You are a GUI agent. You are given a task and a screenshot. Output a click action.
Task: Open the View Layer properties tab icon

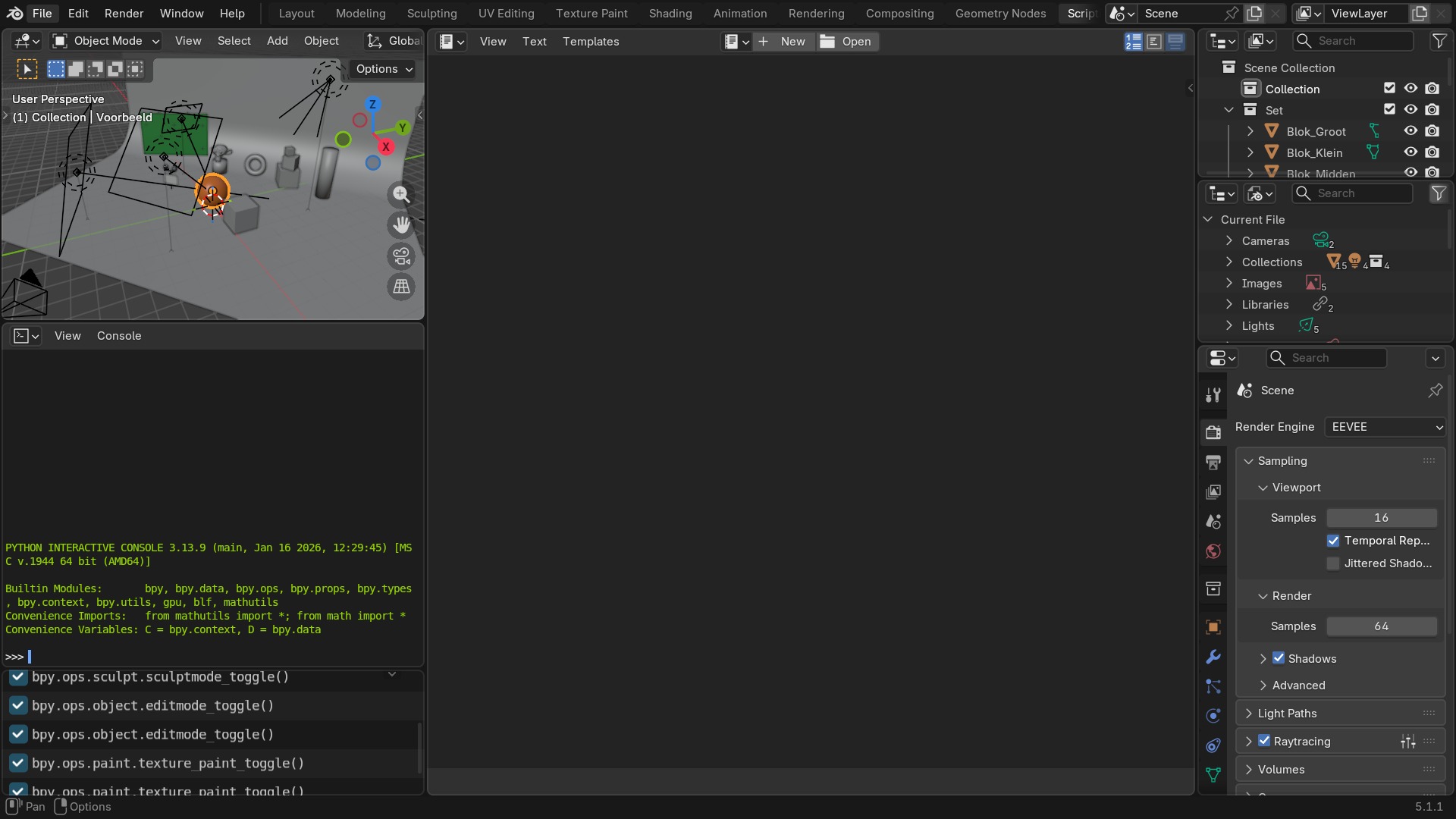[x=1213, y=491]
